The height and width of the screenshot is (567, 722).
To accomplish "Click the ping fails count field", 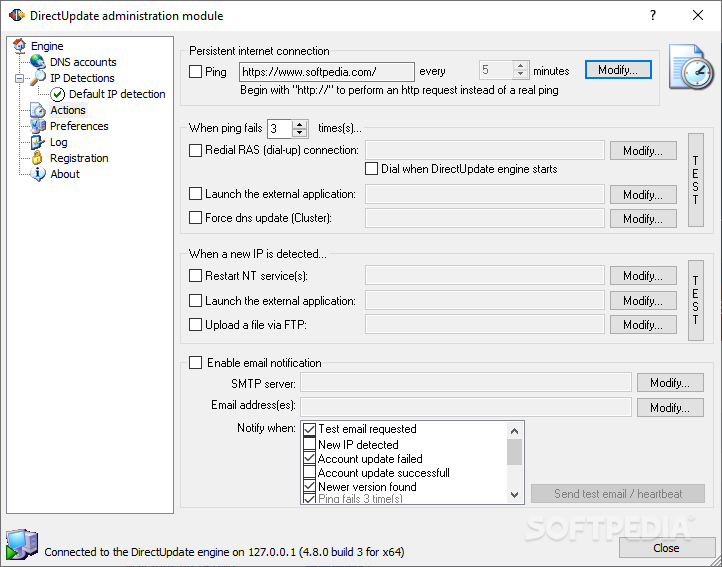I will click(x=279, y=129).
